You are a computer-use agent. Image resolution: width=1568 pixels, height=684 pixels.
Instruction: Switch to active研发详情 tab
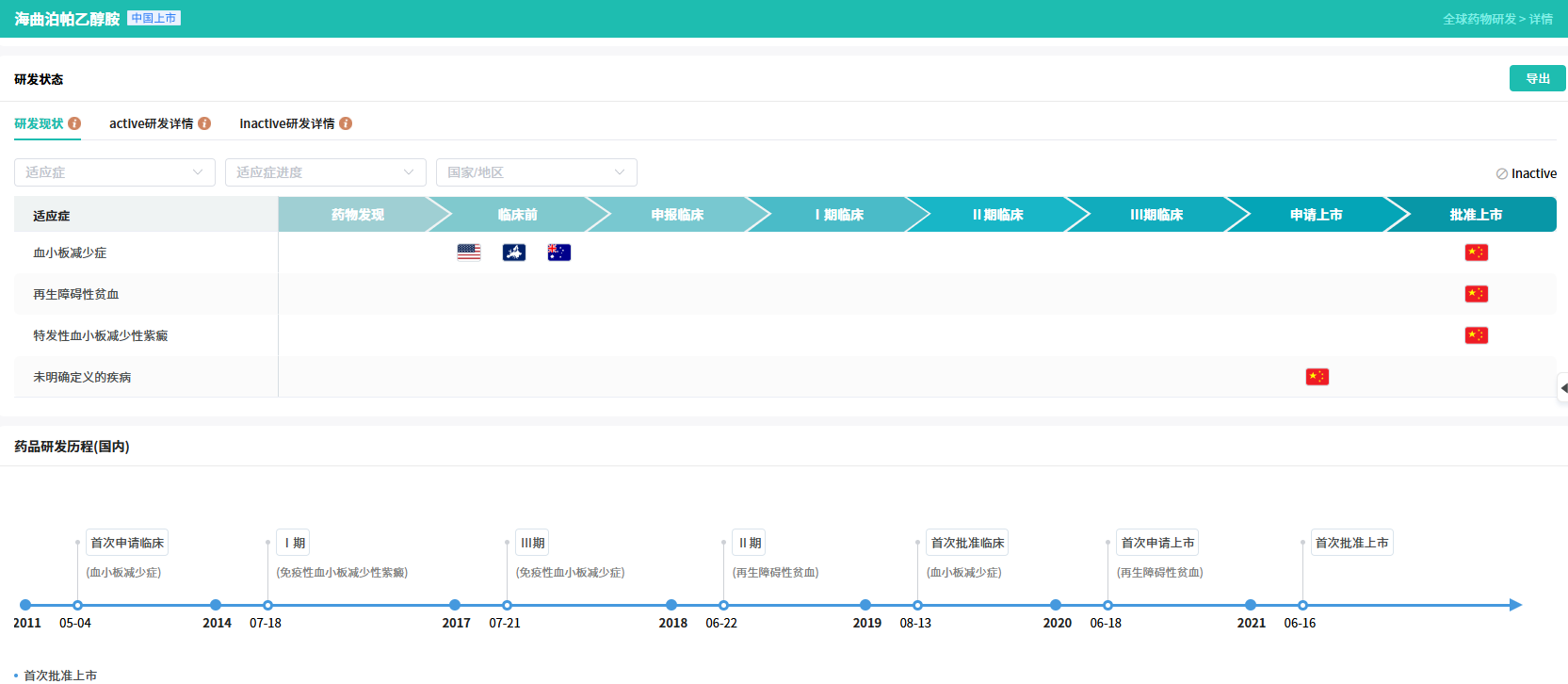tap(151, 123)
